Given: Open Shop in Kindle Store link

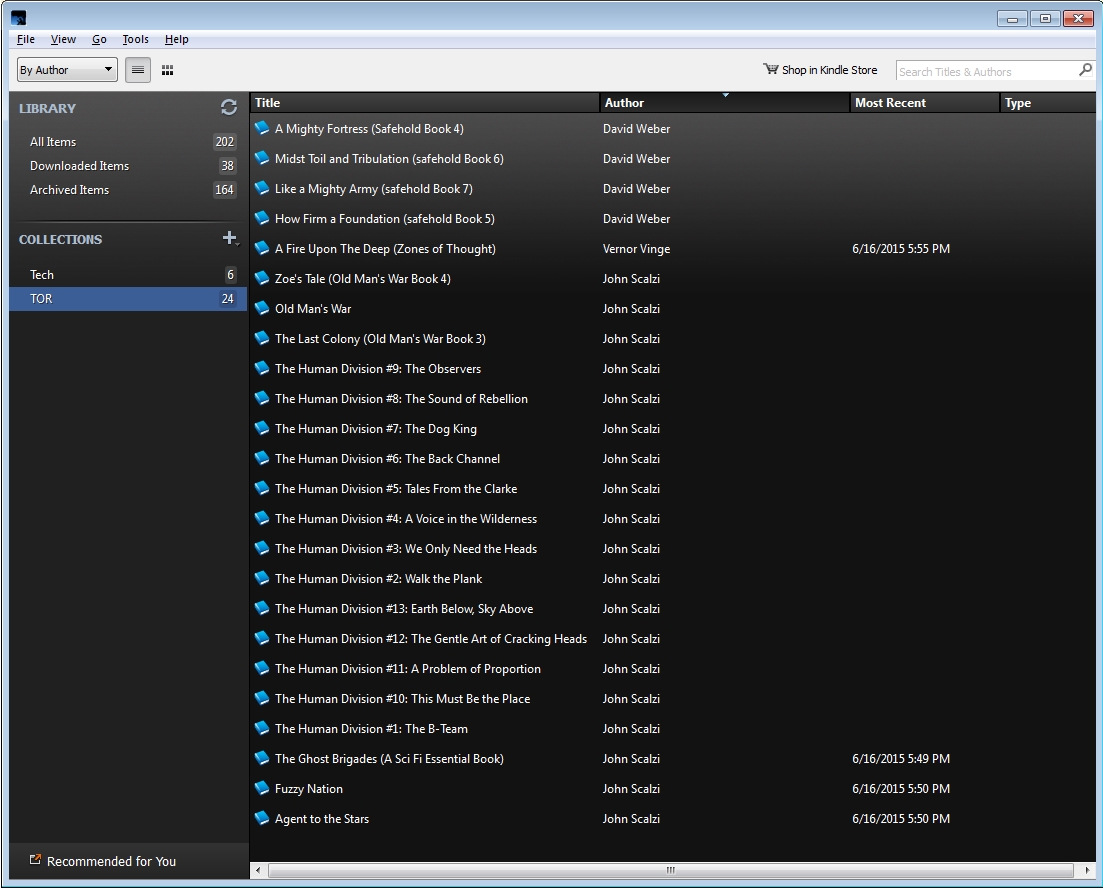Looking at the screenshot, I should point(829,70).
